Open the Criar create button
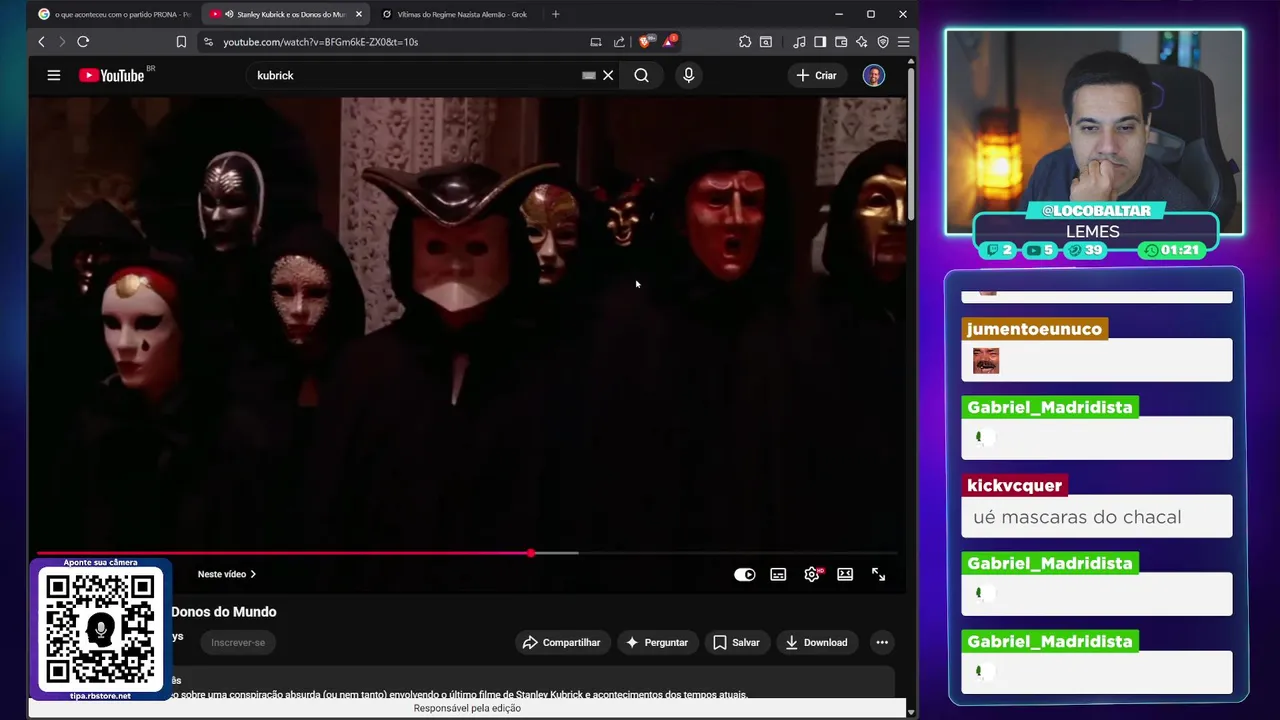1280x720 pixels. point(817,75)
